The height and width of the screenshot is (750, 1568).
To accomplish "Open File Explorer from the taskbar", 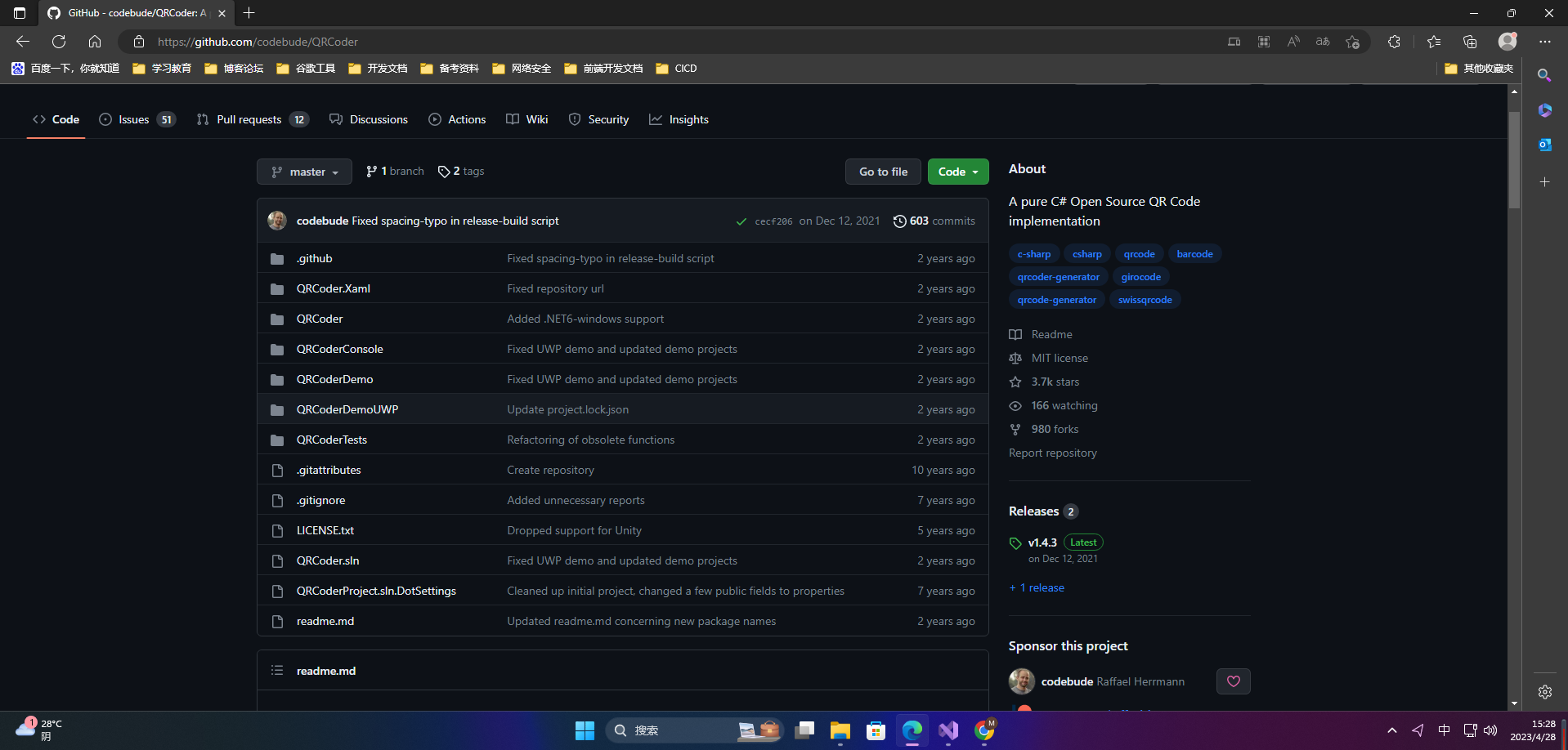I will pyautogui.click(x=840, y=730).
